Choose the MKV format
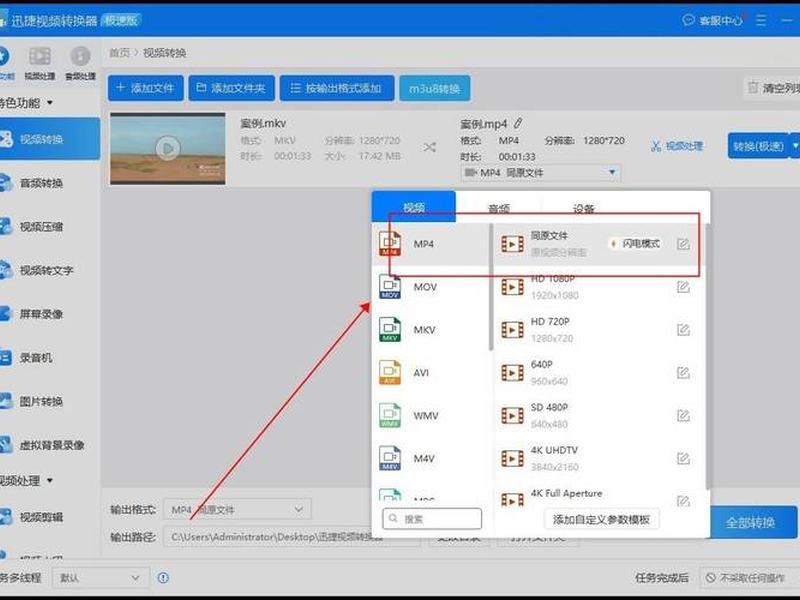 point(431,330)
